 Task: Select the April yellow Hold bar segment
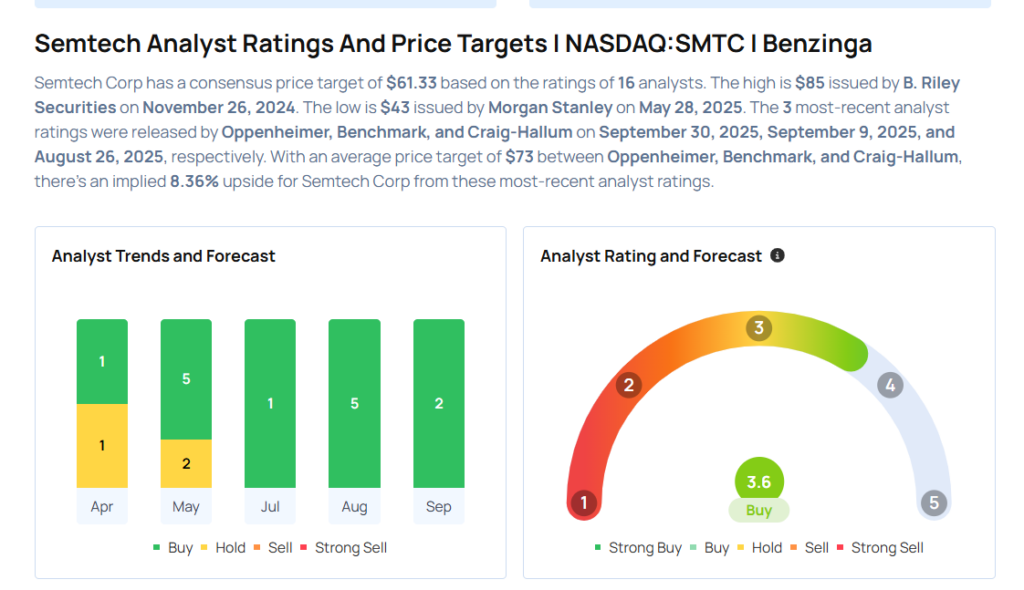(102, 445)
